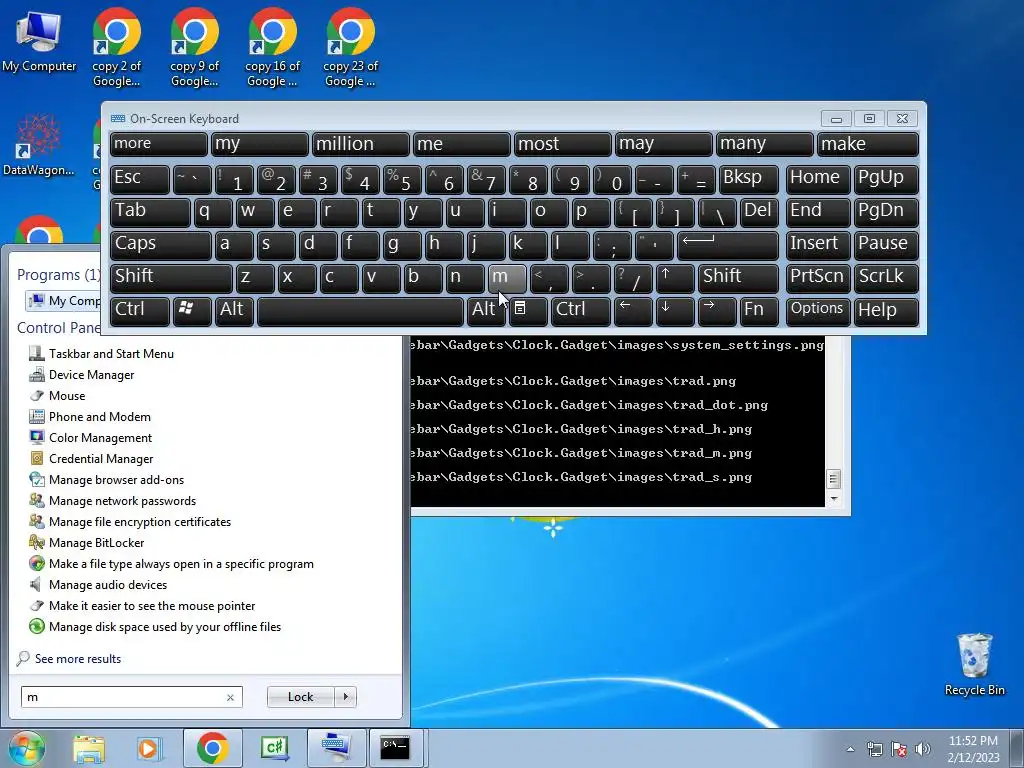Open the volume control in the system tray
Viewport: 1024px width, 768px height.
[x=923, y=748]
